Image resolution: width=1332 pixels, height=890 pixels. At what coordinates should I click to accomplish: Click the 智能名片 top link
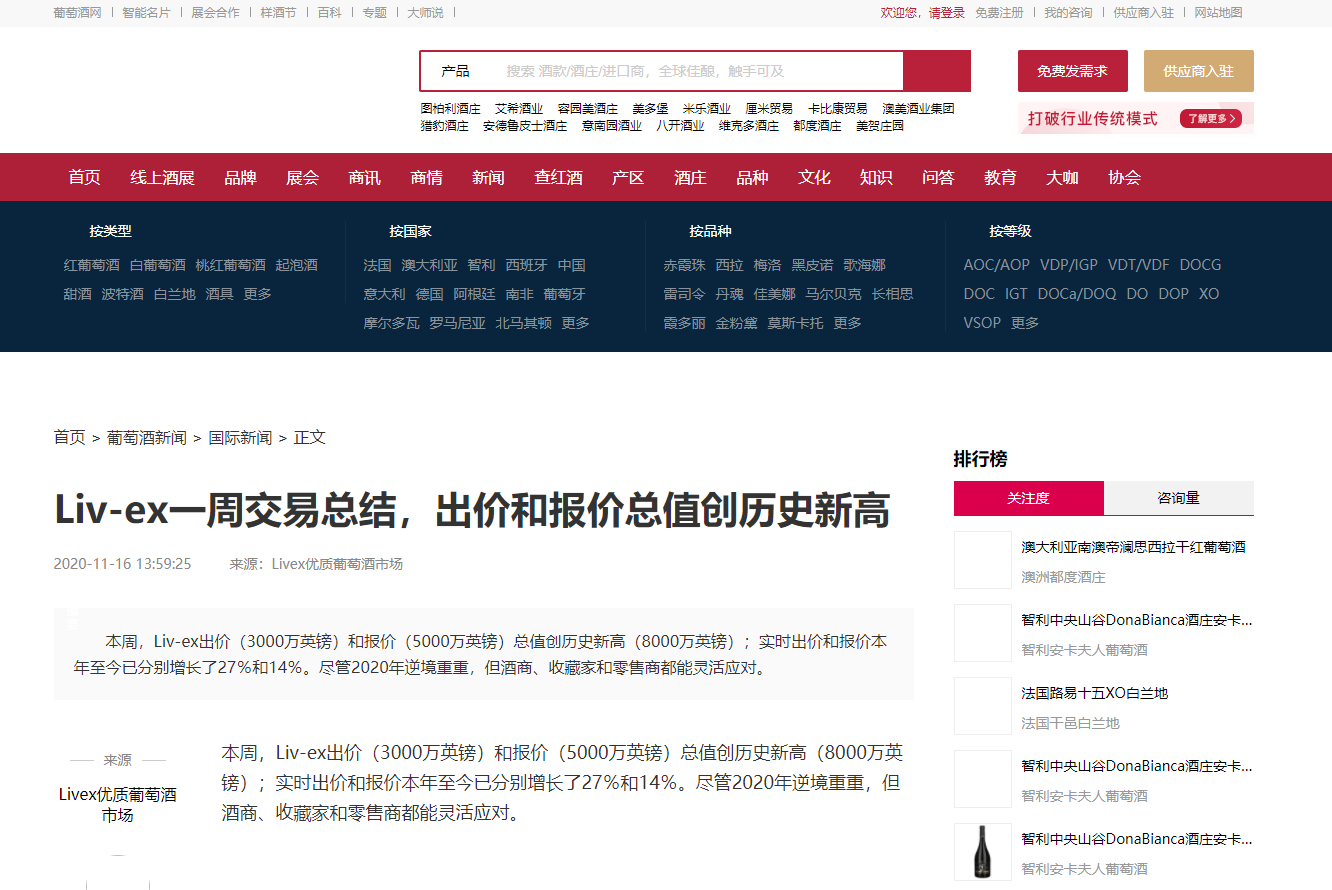(x=146, y=13)
